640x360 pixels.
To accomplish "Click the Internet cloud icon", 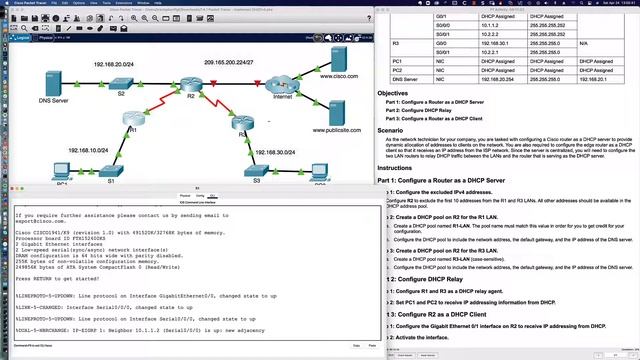I will (282, 85).
